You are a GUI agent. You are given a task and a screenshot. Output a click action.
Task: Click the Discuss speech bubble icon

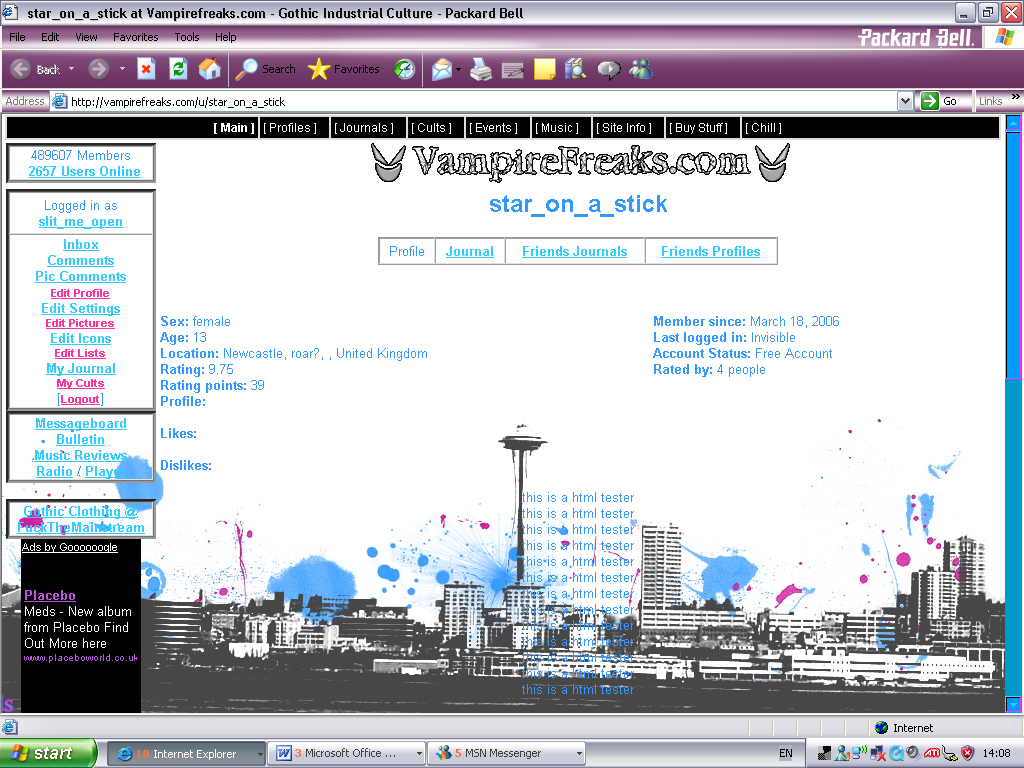pos(609,69)
